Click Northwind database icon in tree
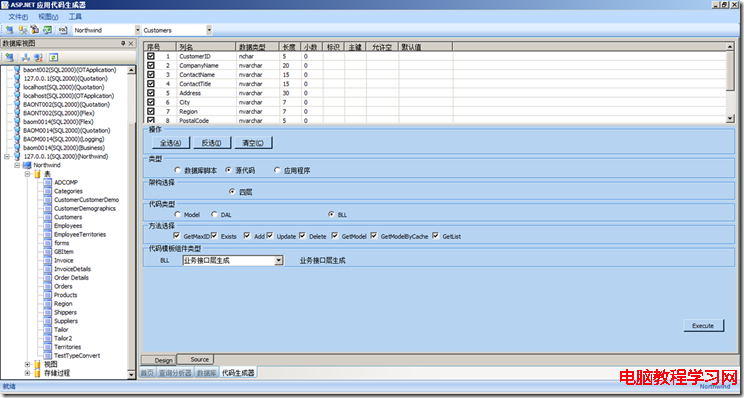 pos(28,165)
